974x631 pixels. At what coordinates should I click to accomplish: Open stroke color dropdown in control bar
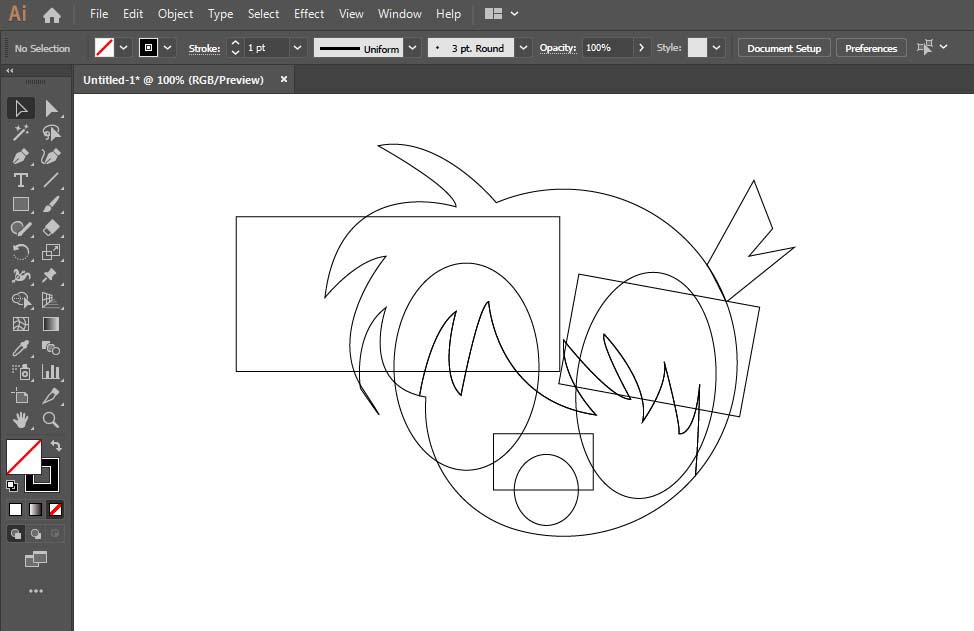click(x=167, y=48)
